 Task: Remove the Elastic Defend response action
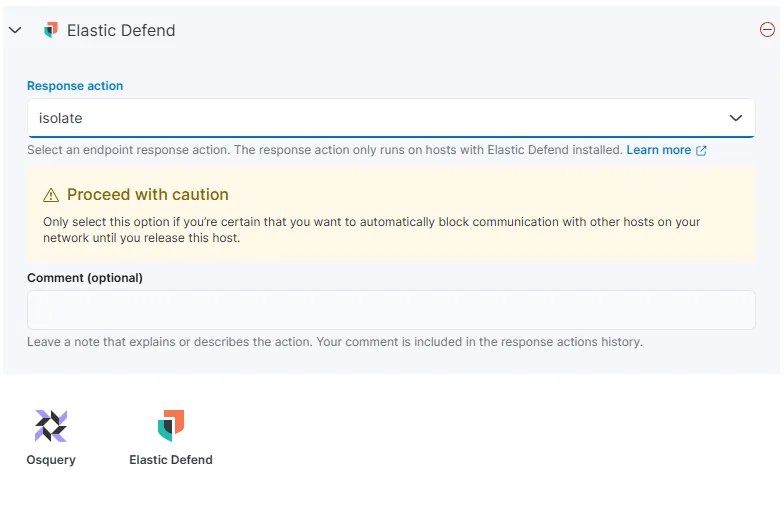[767, 30]
